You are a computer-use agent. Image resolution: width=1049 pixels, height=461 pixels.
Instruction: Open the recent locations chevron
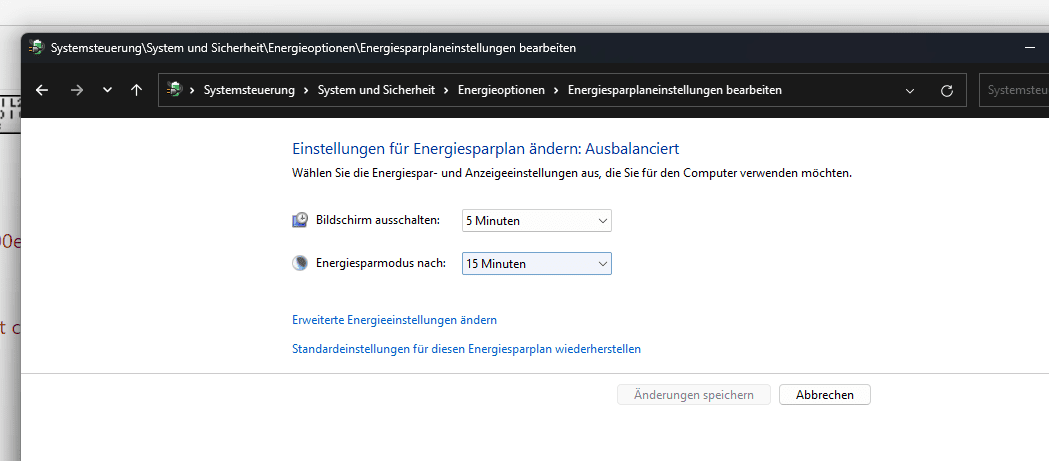(107, 90)
